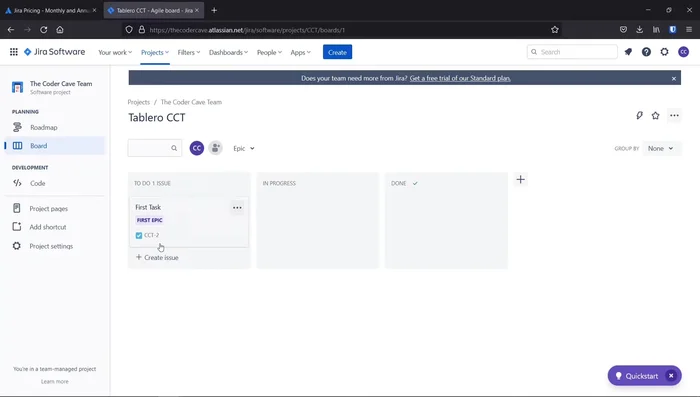
Task: Click the blue Create button
Action: (338, 52)
